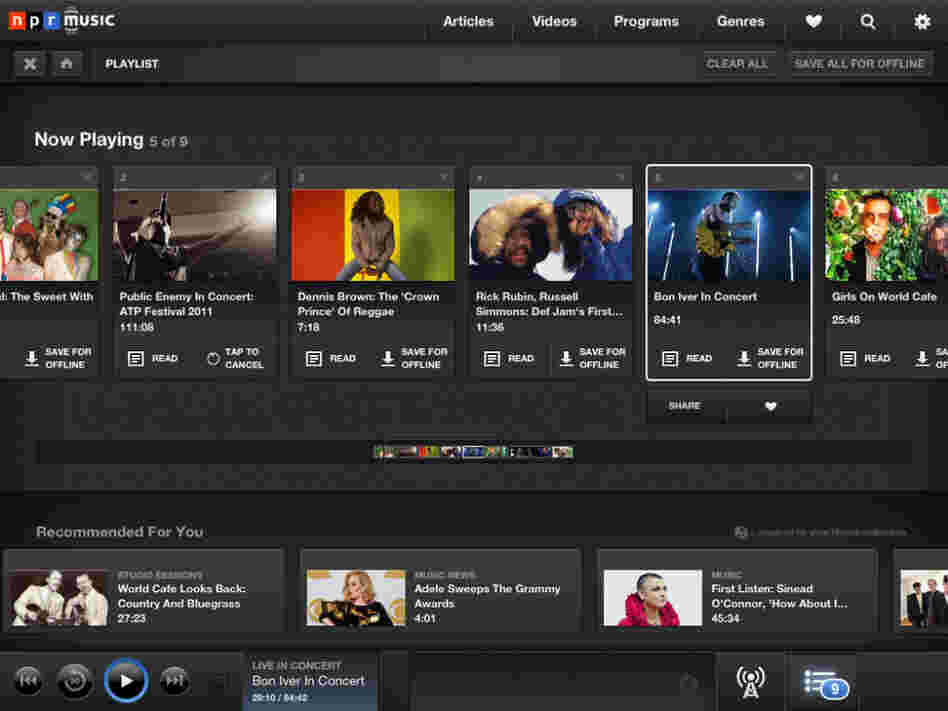The height and width of the screenshot is (711, 948).
Task: Skip to next track
Action: (x=175, y=681)
